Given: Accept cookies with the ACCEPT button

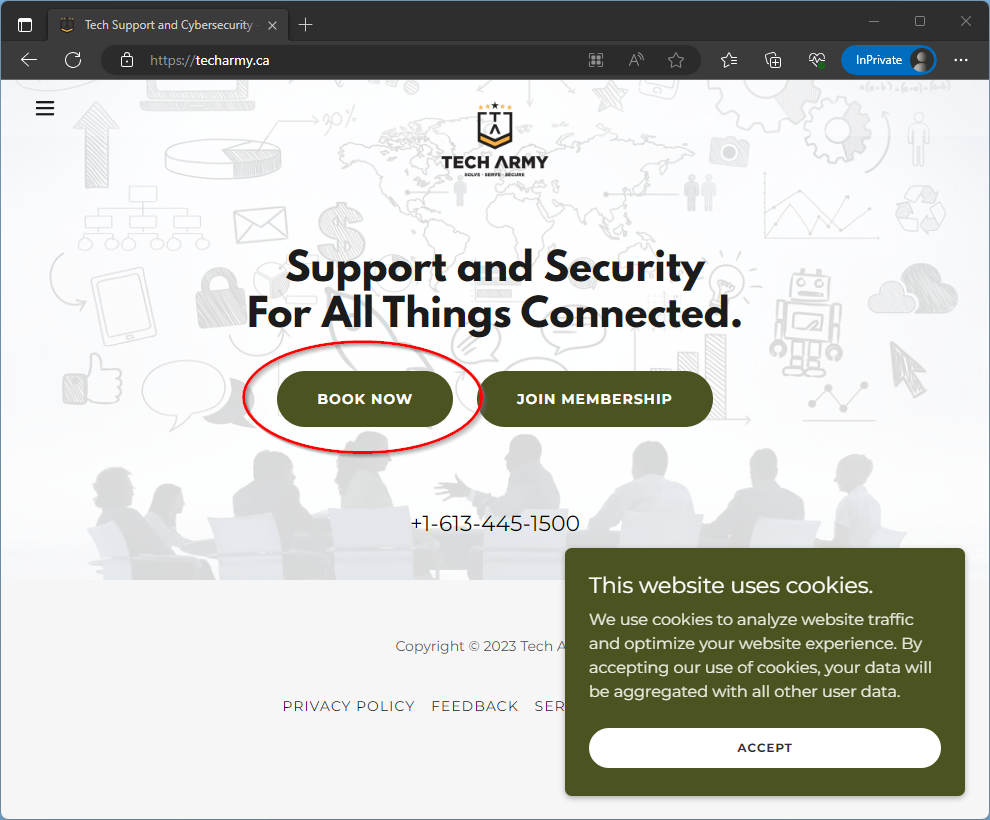Looking at the screenshot, I should [765, 748].
